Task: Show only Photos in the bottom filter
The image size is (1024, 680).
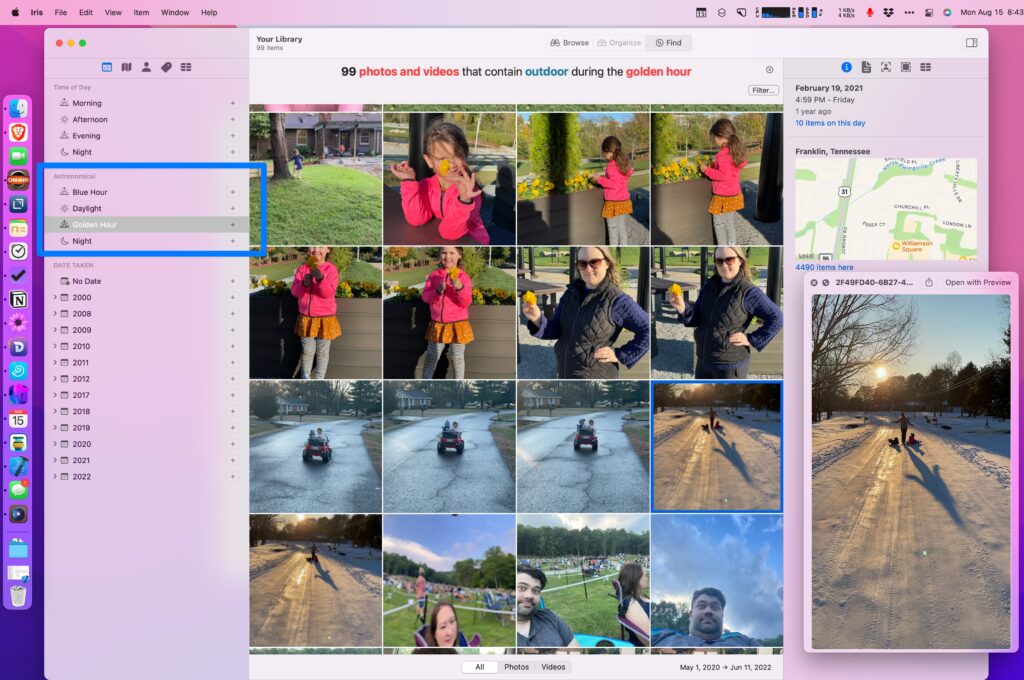Action: (x=517, y=667)
